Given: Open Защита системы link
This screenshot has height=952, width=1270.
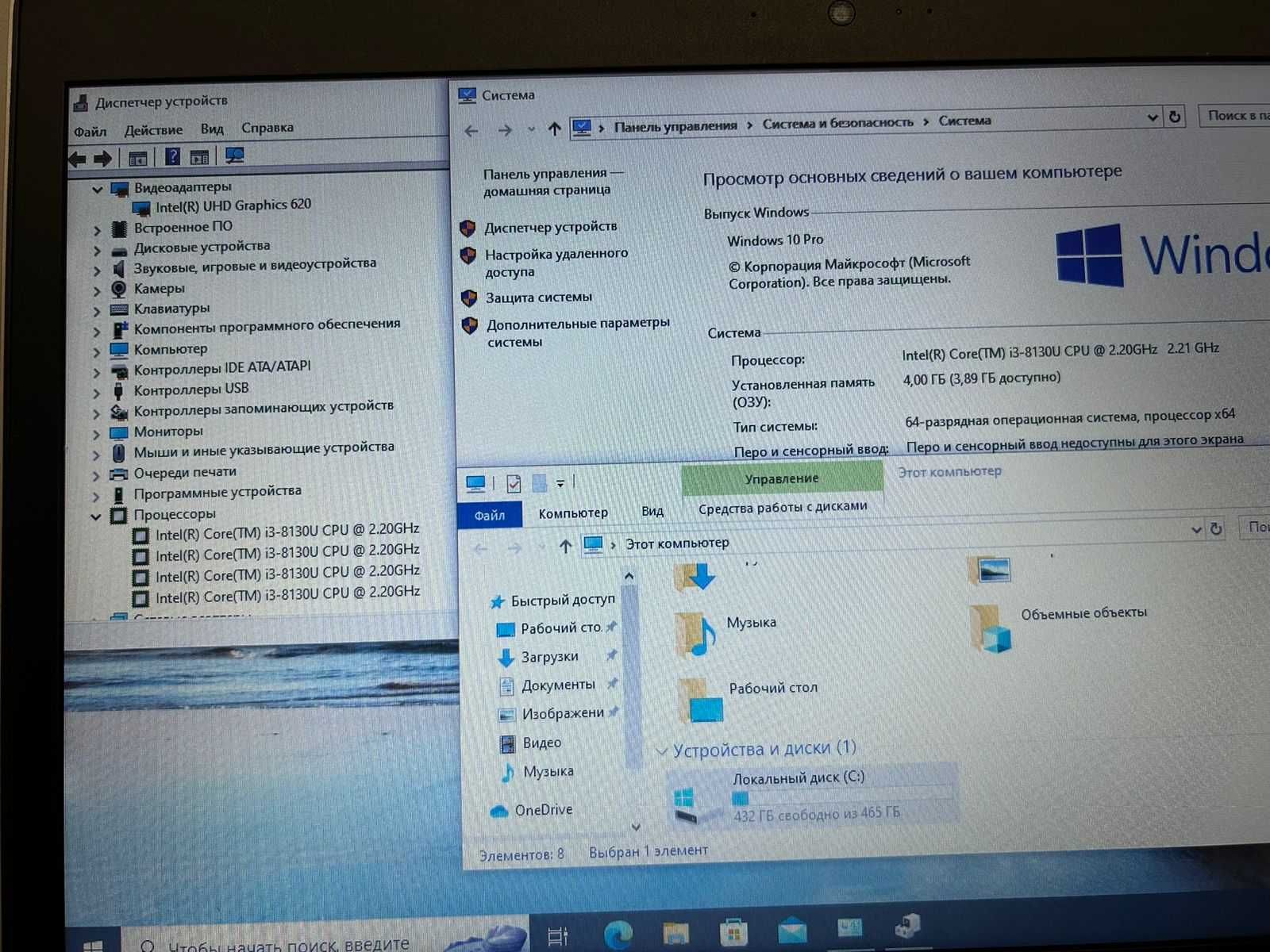Looking at the screenshot, I should (539, 297).
